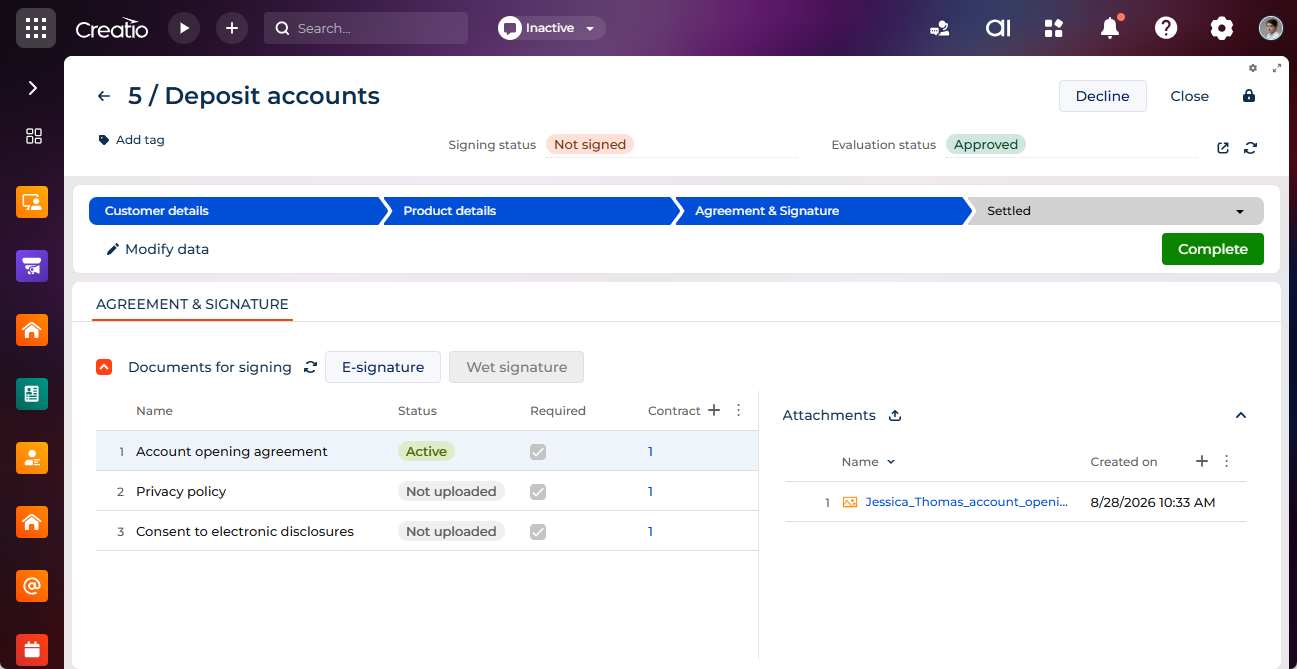Add a row with the Contract column plus icon
The image size is (1297, 669).
(714, 410)
